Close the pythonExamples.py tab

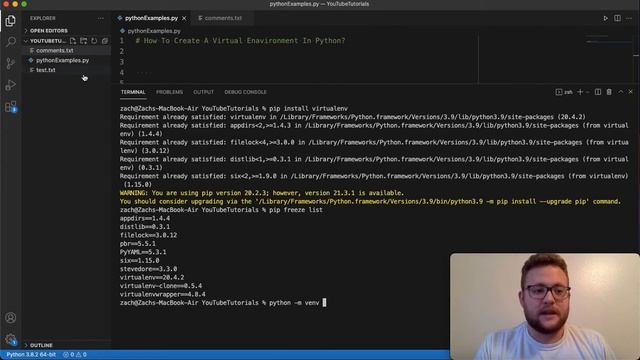point(184,18)
